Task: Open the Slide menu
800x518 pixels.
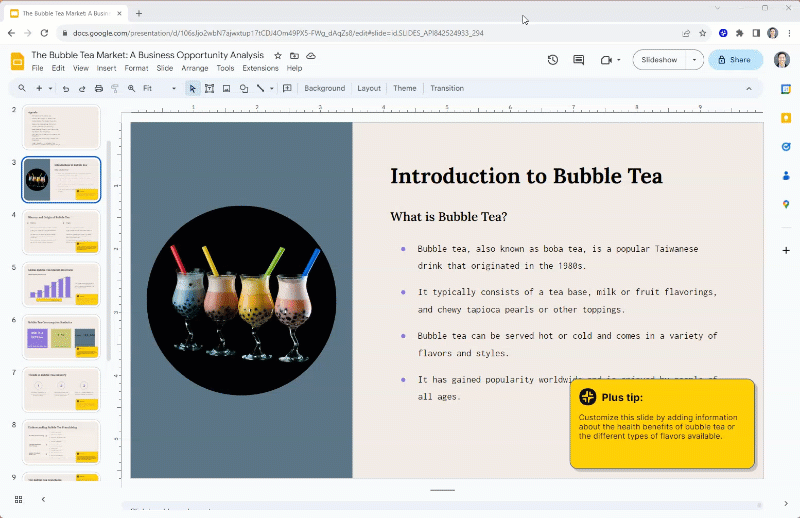Action: 165,68
